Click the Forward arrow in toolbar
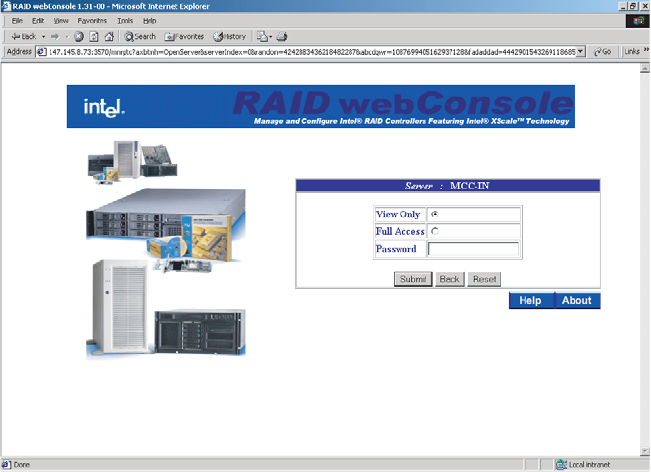The height and width of the screenshot is (472, 651). click(x=55, y=37)
